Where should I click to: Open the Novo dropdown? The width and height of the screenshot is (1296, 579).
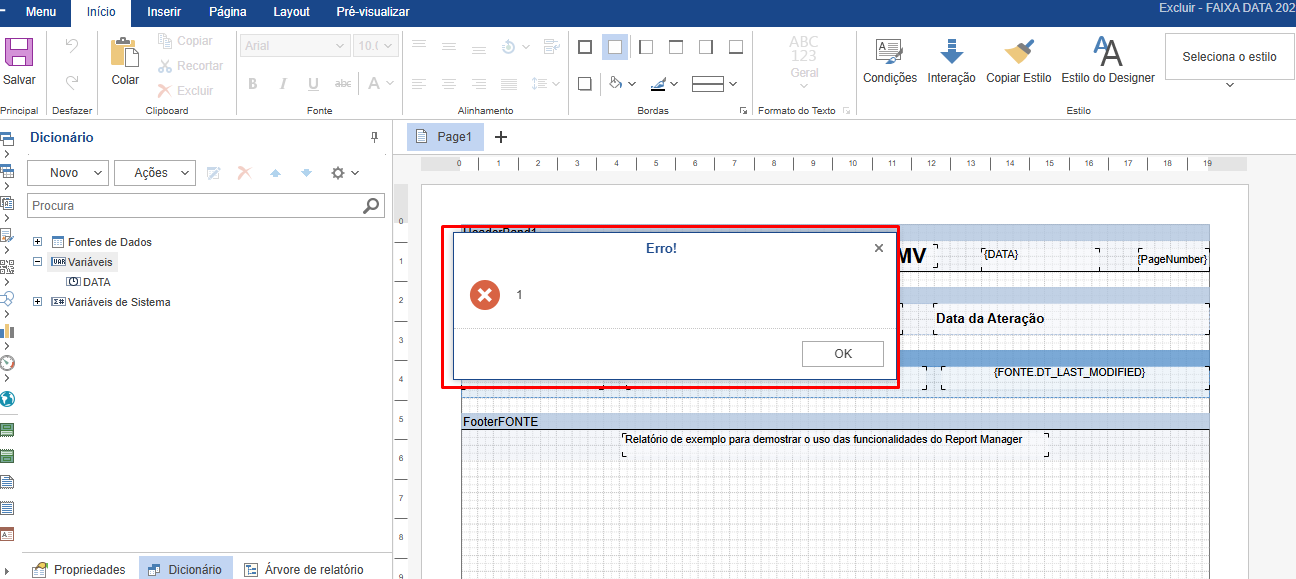[67, 173]
